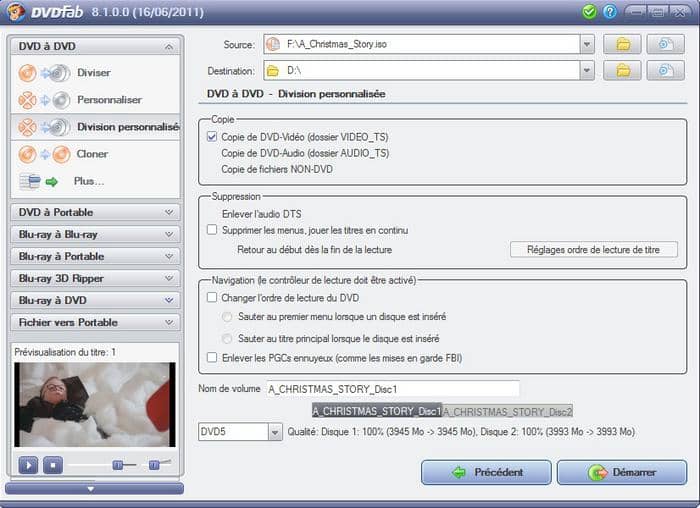Expand the Blu-ray à Portable section
Image resolution: width=700 pixels, height=508 pixels.
[169, 256]
